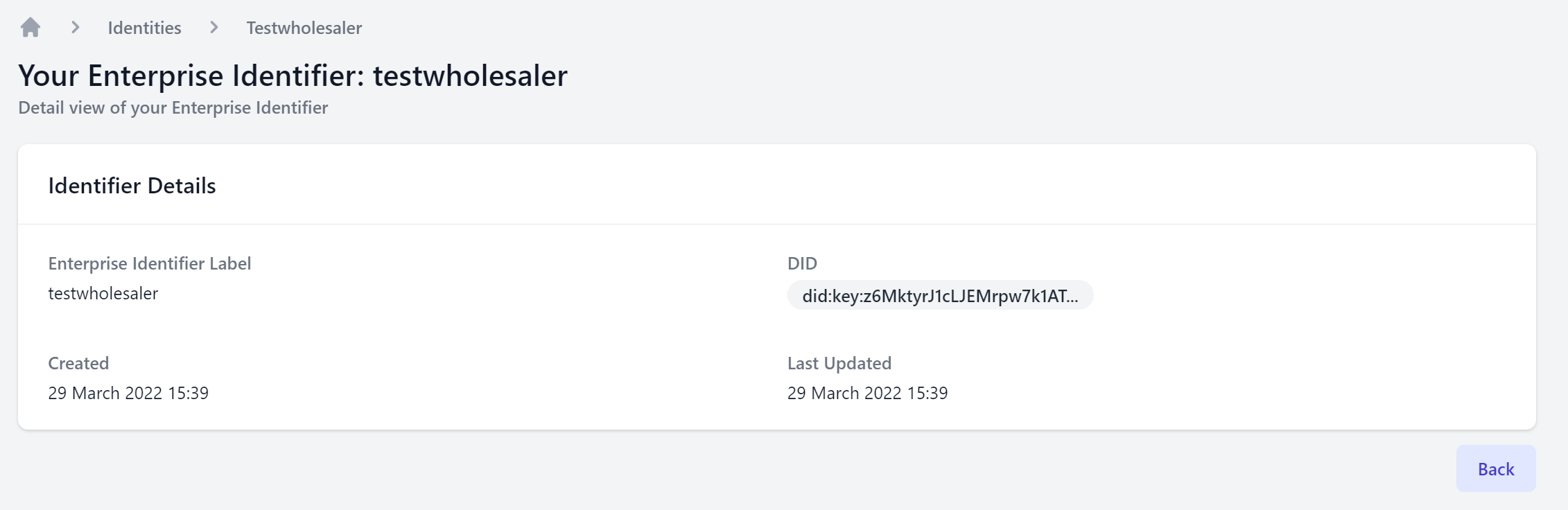
Task: Click the arrow separator following Identities
Action: (213, 28)
